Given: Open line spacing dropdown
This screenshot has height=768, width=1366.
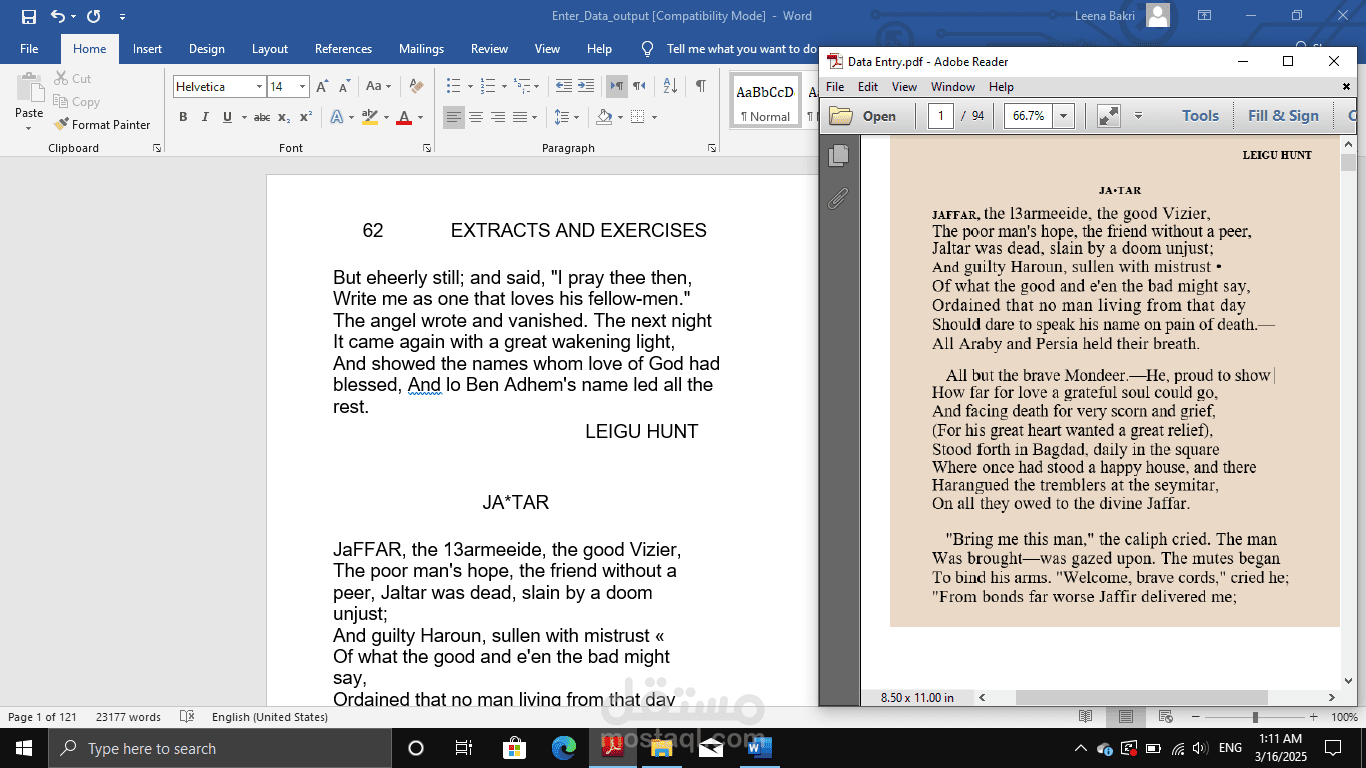Looking at the screenshot, I should 566,117.
